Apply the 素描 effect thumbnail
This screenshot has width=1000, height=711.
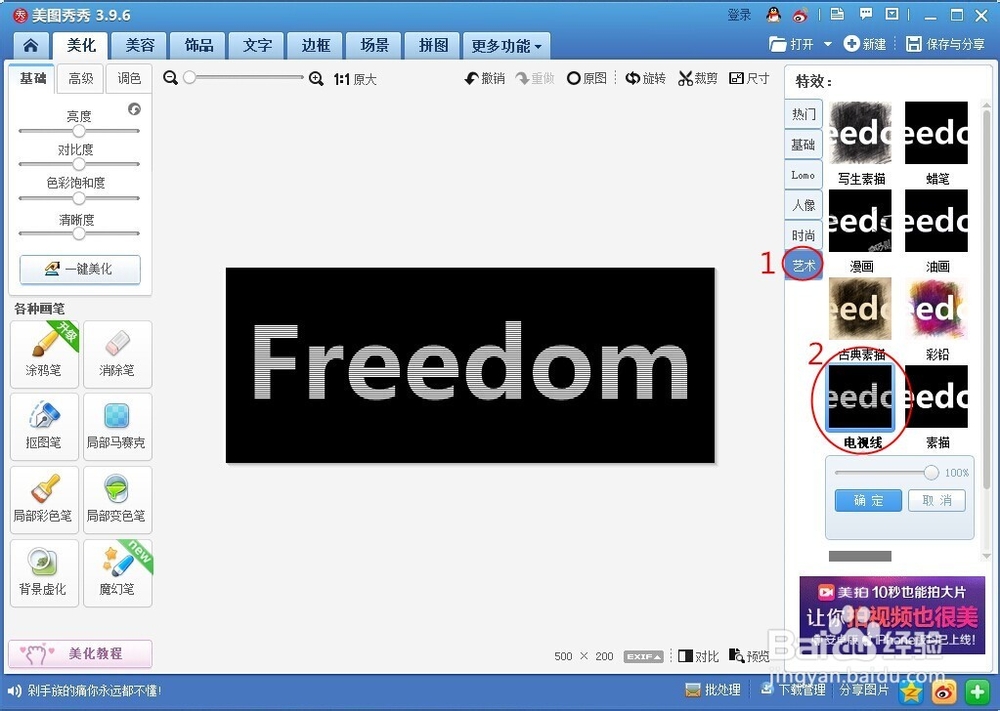coord(936,397)
